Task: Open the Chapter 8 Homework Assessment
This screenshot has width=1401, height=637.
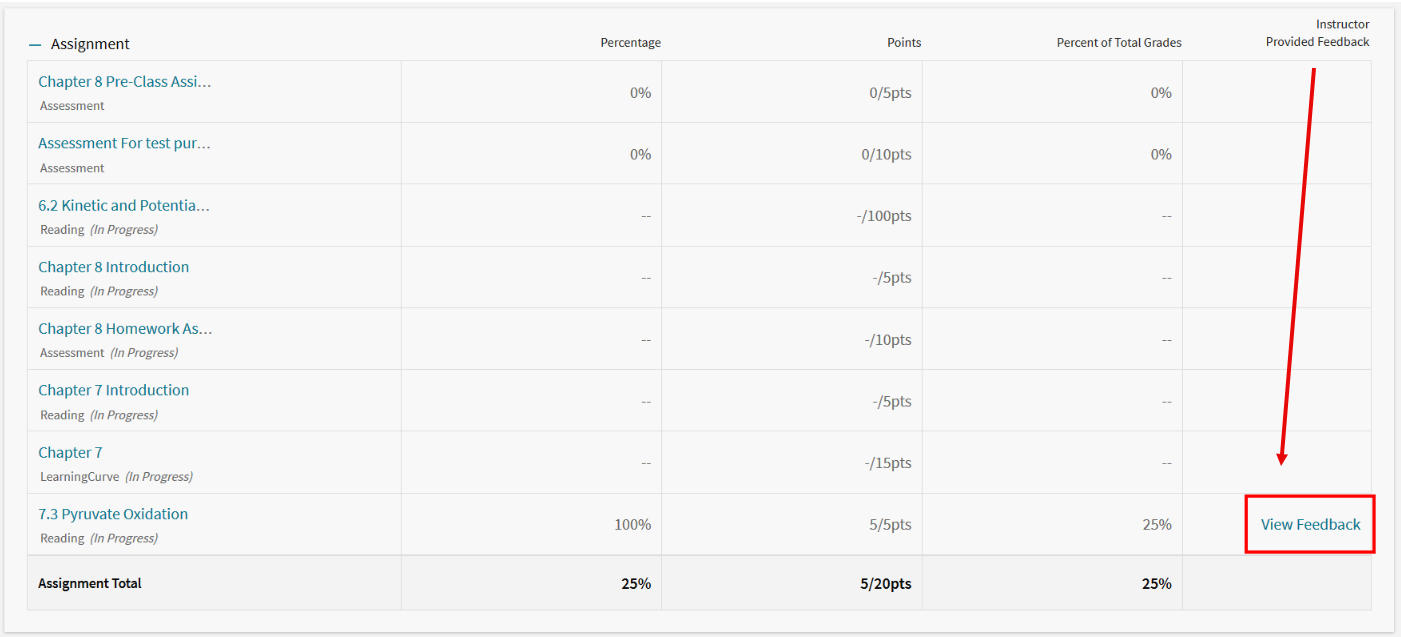Action: (124, 328)
